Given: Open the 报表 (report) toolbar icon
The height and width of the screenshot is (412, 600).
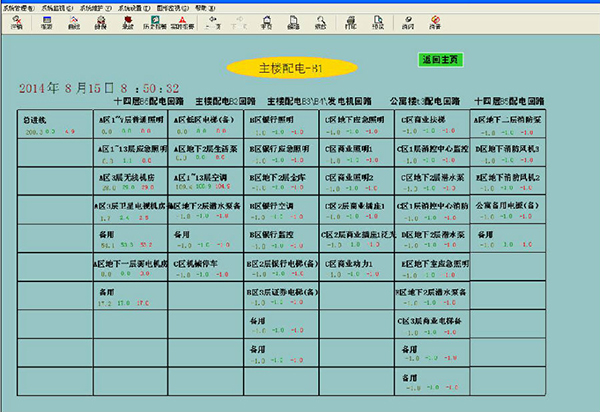Looking at the screenshot, I should (46, 25).
